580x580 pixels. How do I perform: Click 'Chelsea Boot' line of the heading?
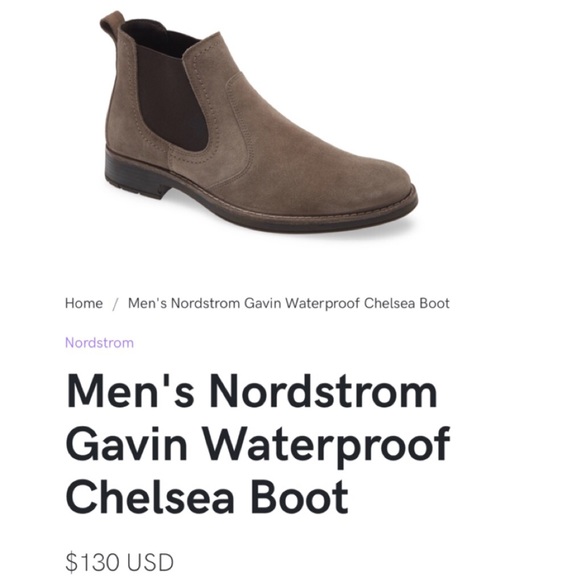207,496
